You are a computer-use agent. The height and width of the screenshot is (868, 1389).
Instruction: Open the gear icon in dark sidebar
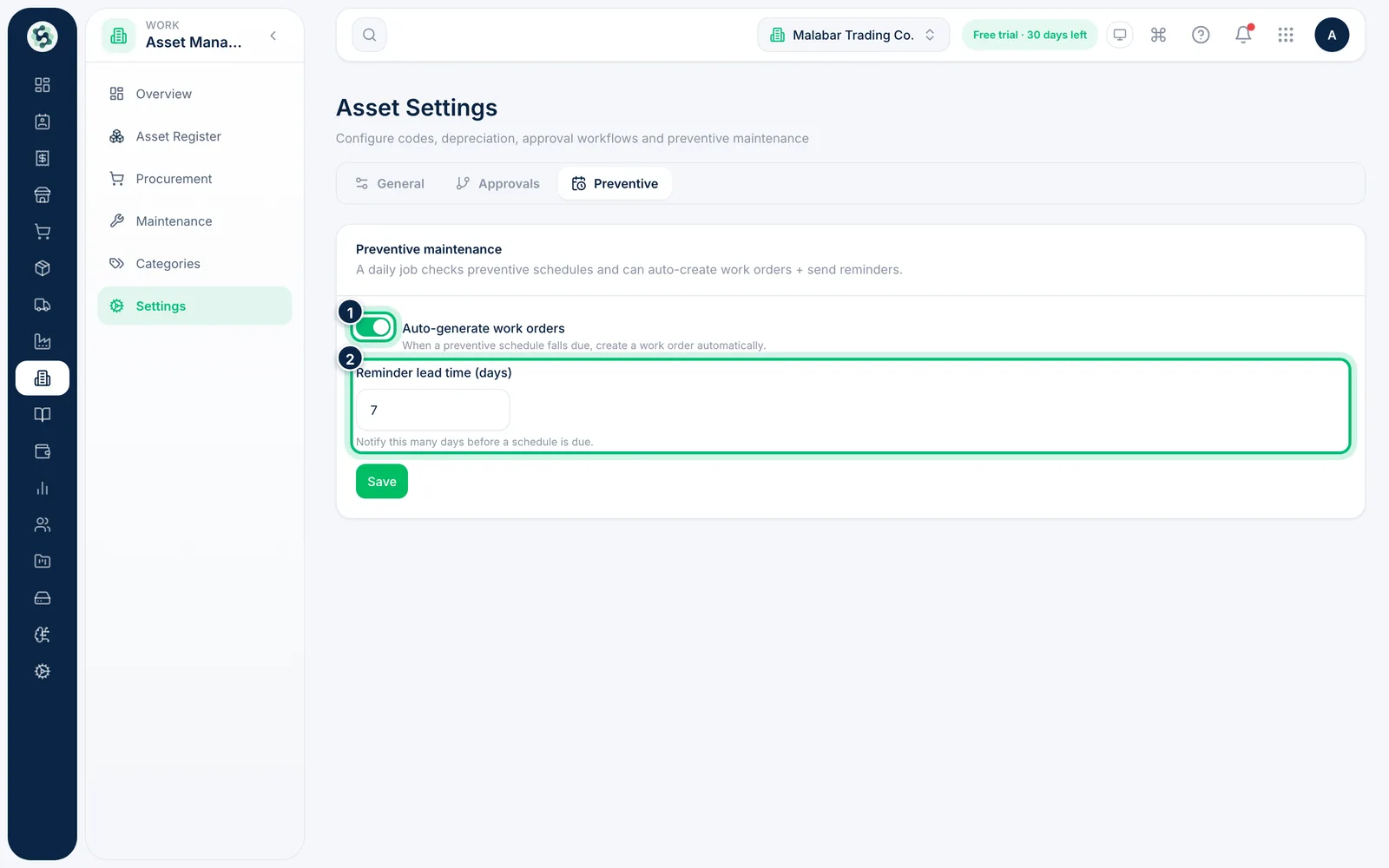click(x=42, y=672)
